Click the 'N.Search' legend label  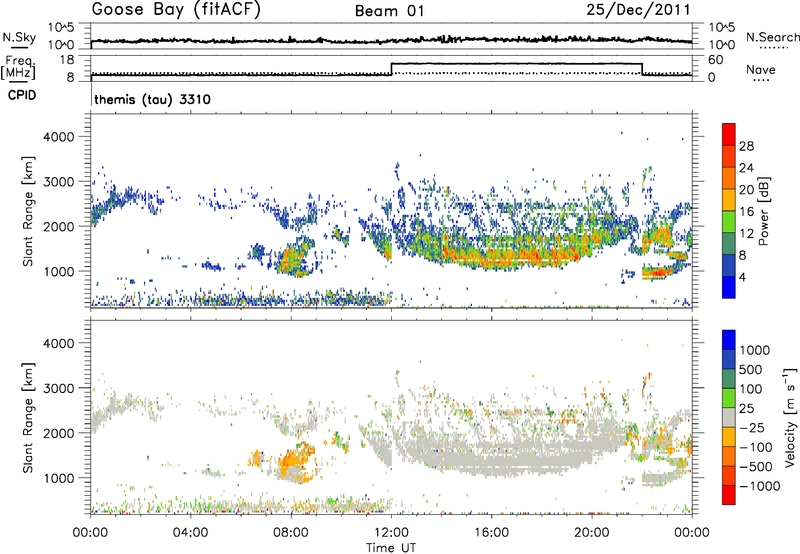[772, 37]
